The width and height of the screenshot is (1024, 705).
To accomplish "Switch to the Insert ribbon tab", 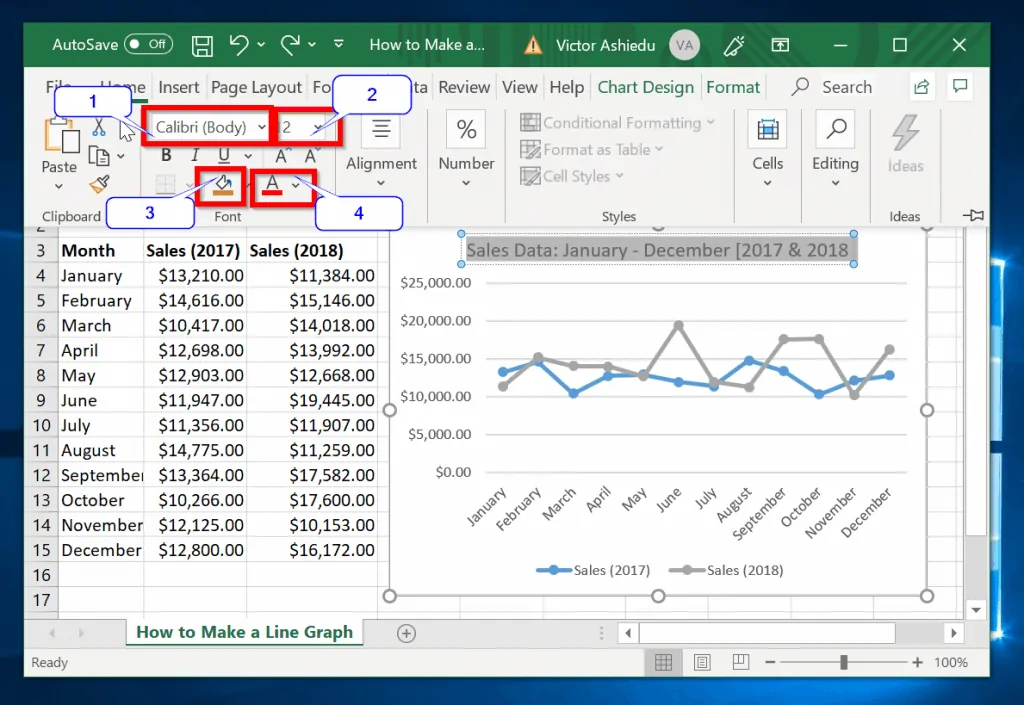I will (179, 87).
